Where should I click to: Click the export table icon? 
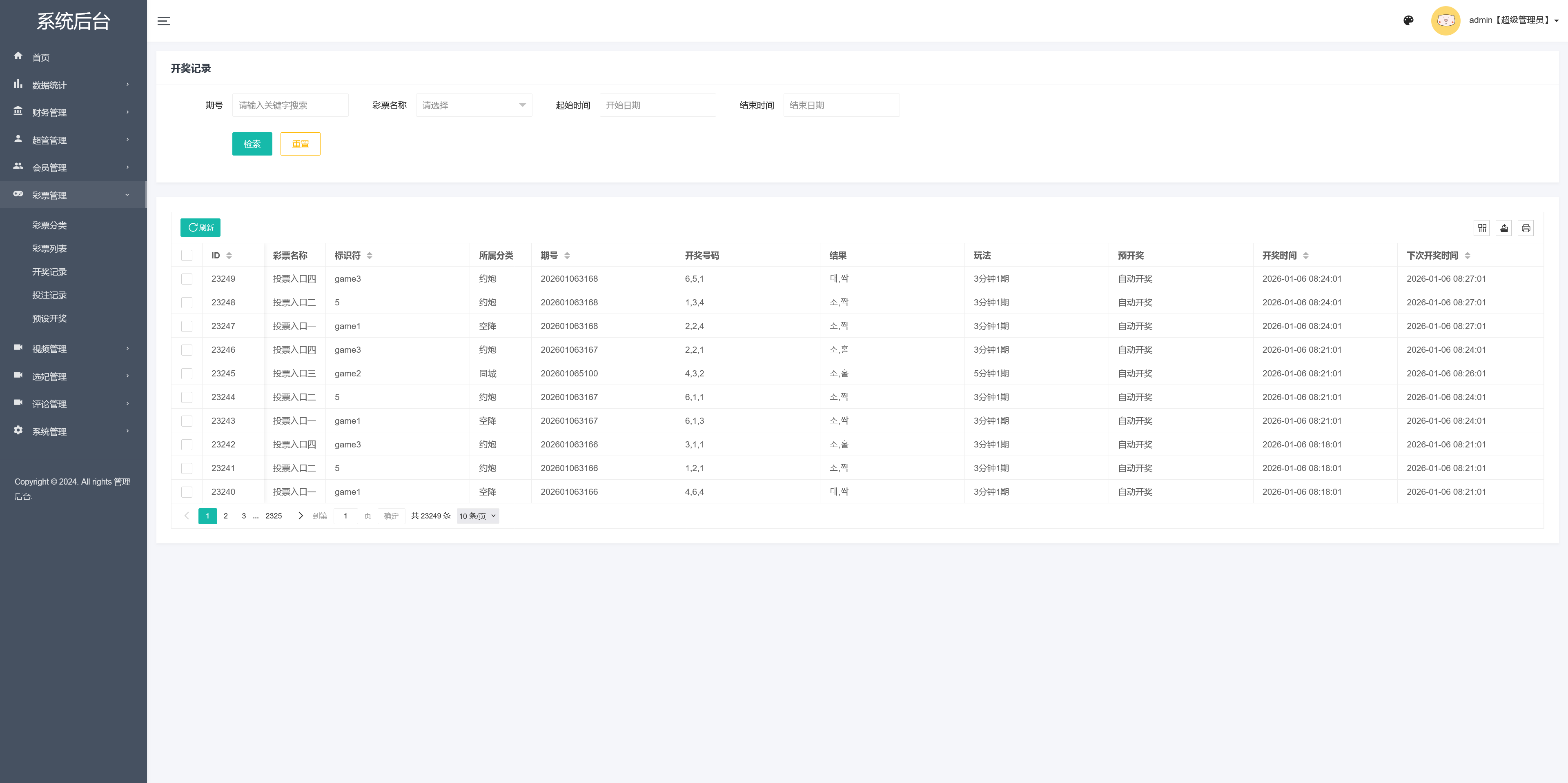[1504, 228]
